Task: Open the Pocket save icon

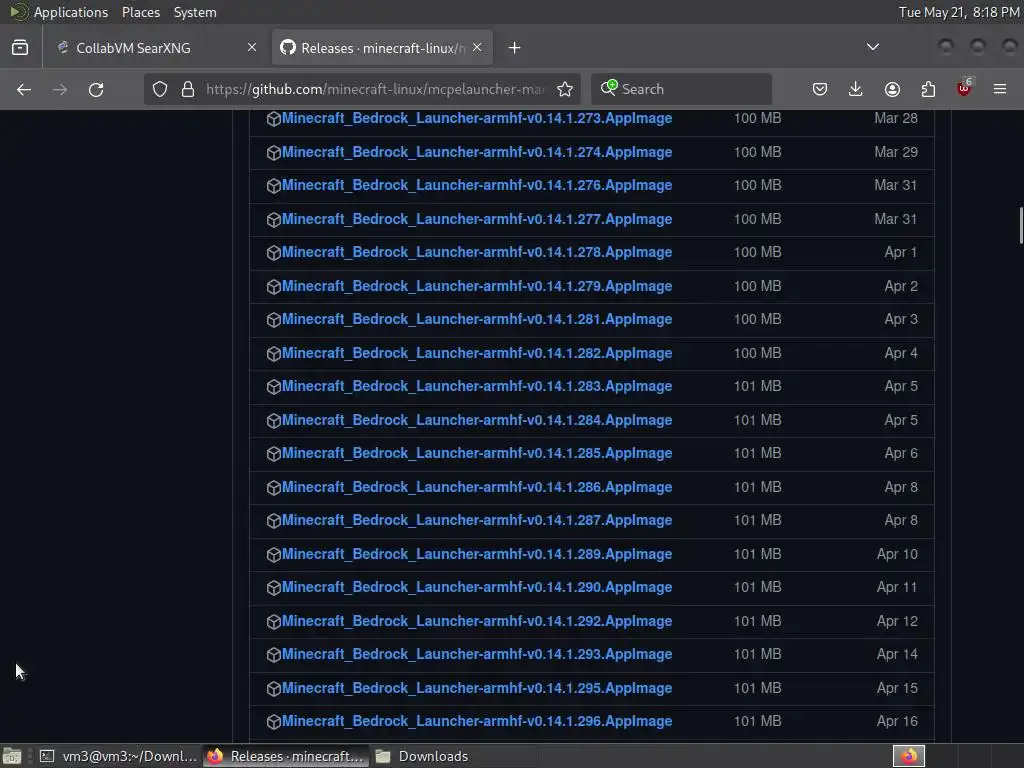Action: point(820,89)
